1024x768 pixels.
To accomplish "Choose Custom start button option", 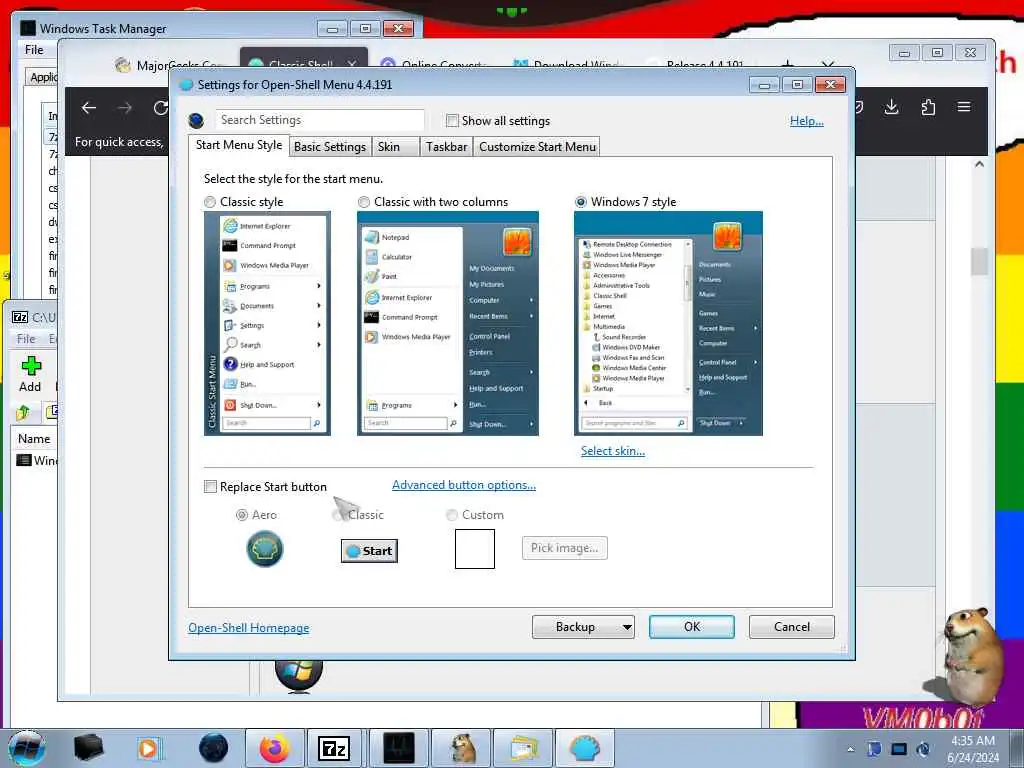I will point(451,515).
